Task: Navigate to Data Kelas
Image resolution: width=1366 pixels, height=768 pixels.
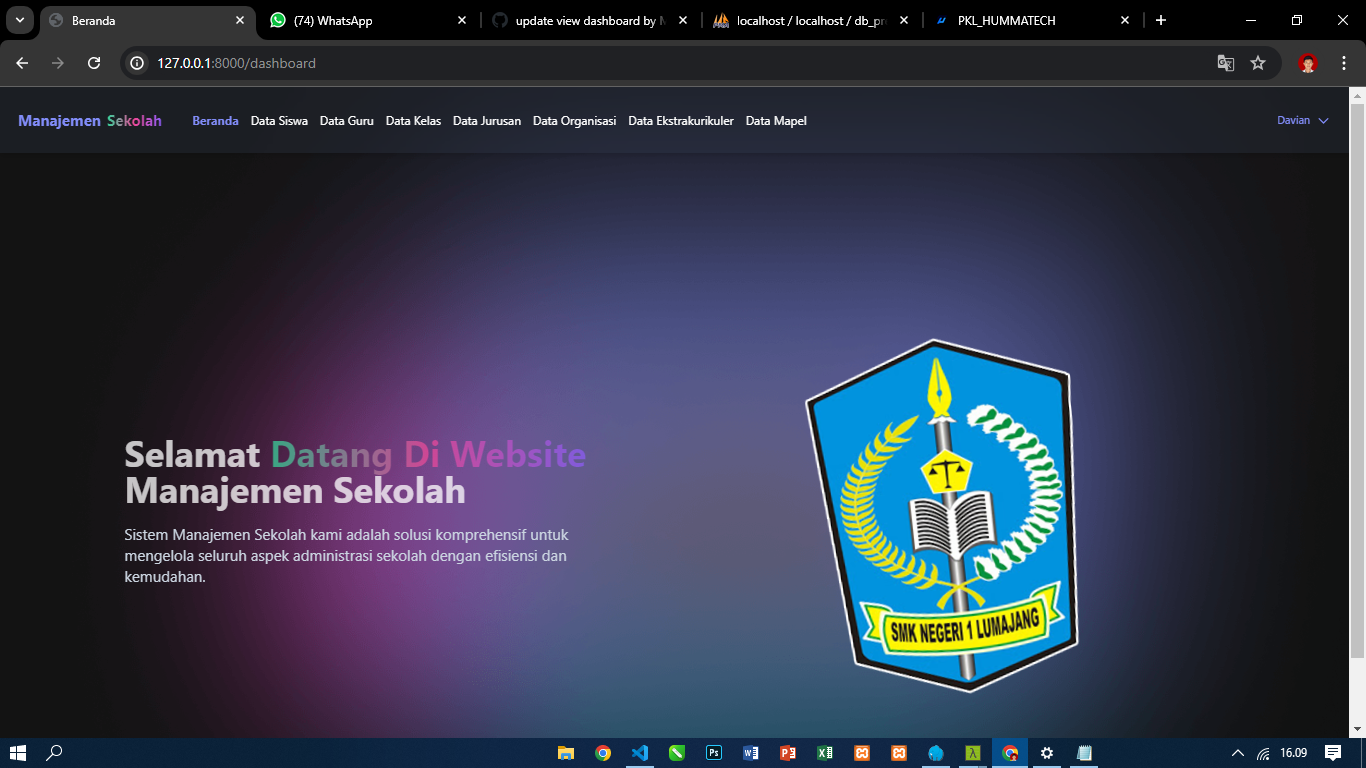Action: (413, 121)
